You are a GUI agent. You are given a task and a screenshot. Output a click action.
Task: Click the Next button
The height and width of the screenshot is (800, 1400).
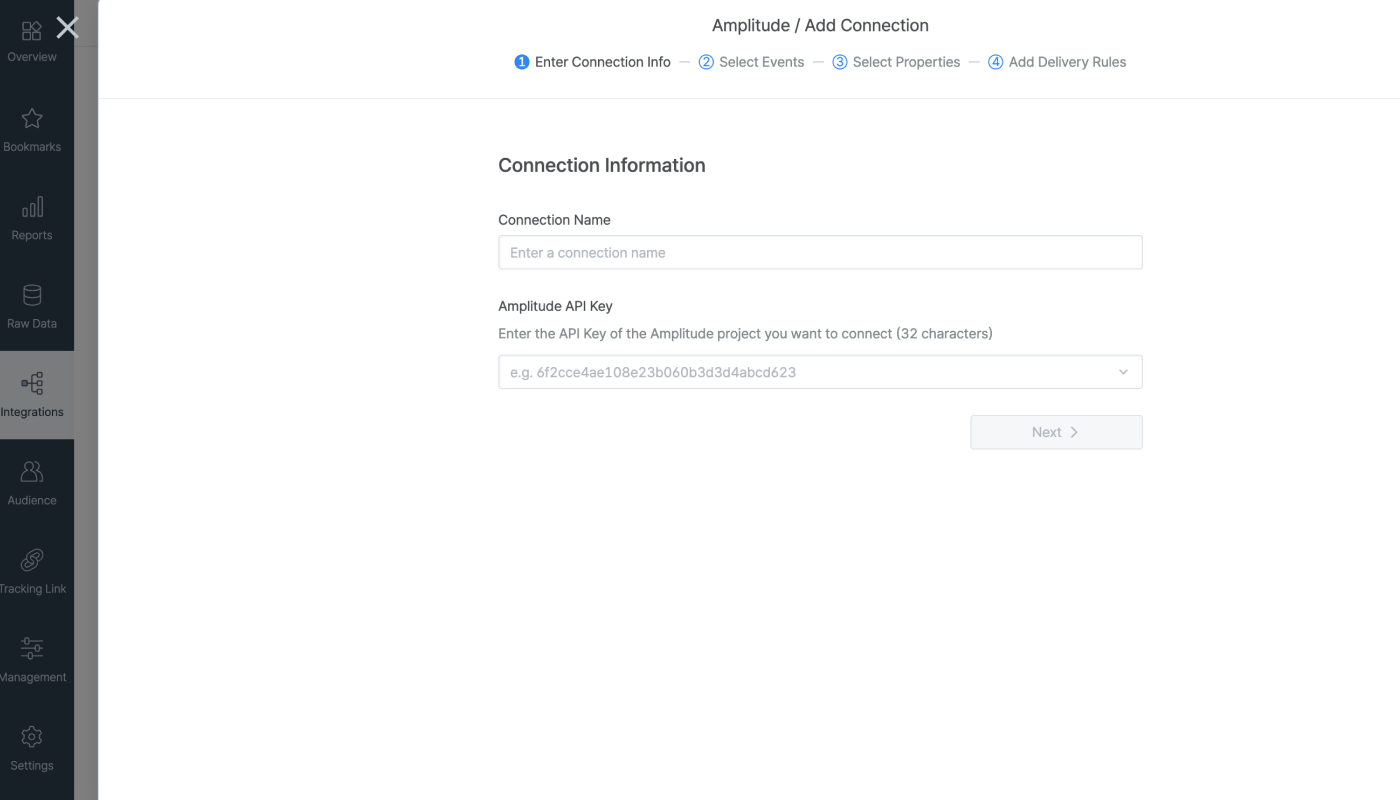tap(1056, 432)
